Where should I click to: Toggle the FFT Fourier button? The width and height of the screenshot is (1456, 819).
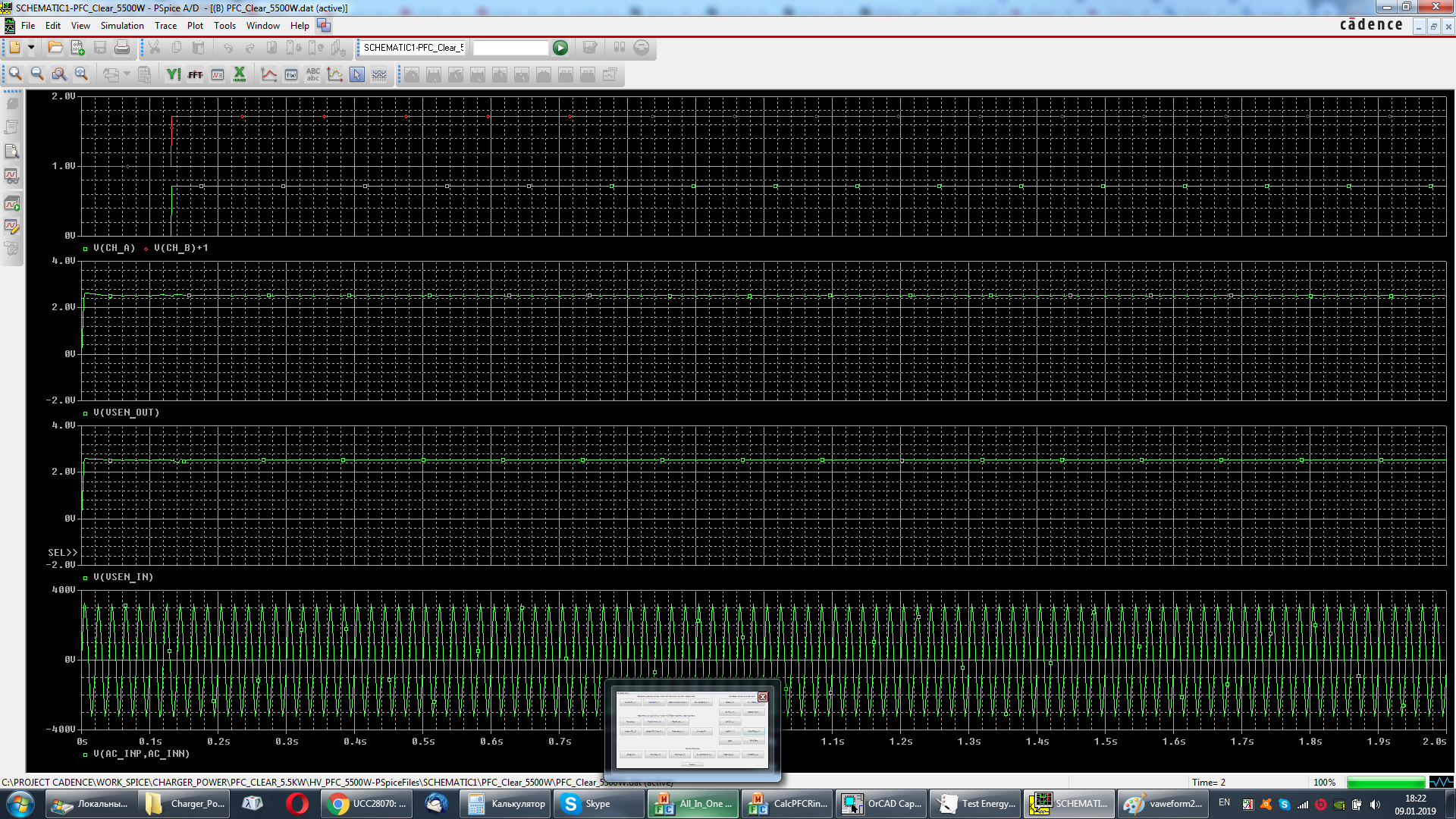click(x=196, y=74)
